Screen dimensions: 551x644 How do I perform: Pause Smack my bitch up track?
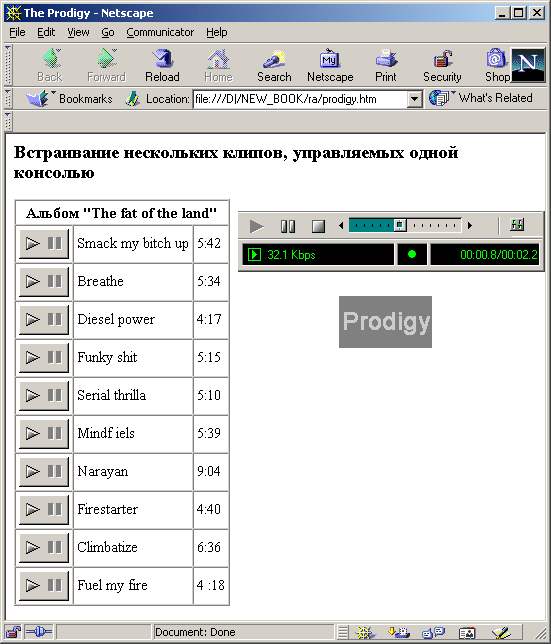pos(55,243)
